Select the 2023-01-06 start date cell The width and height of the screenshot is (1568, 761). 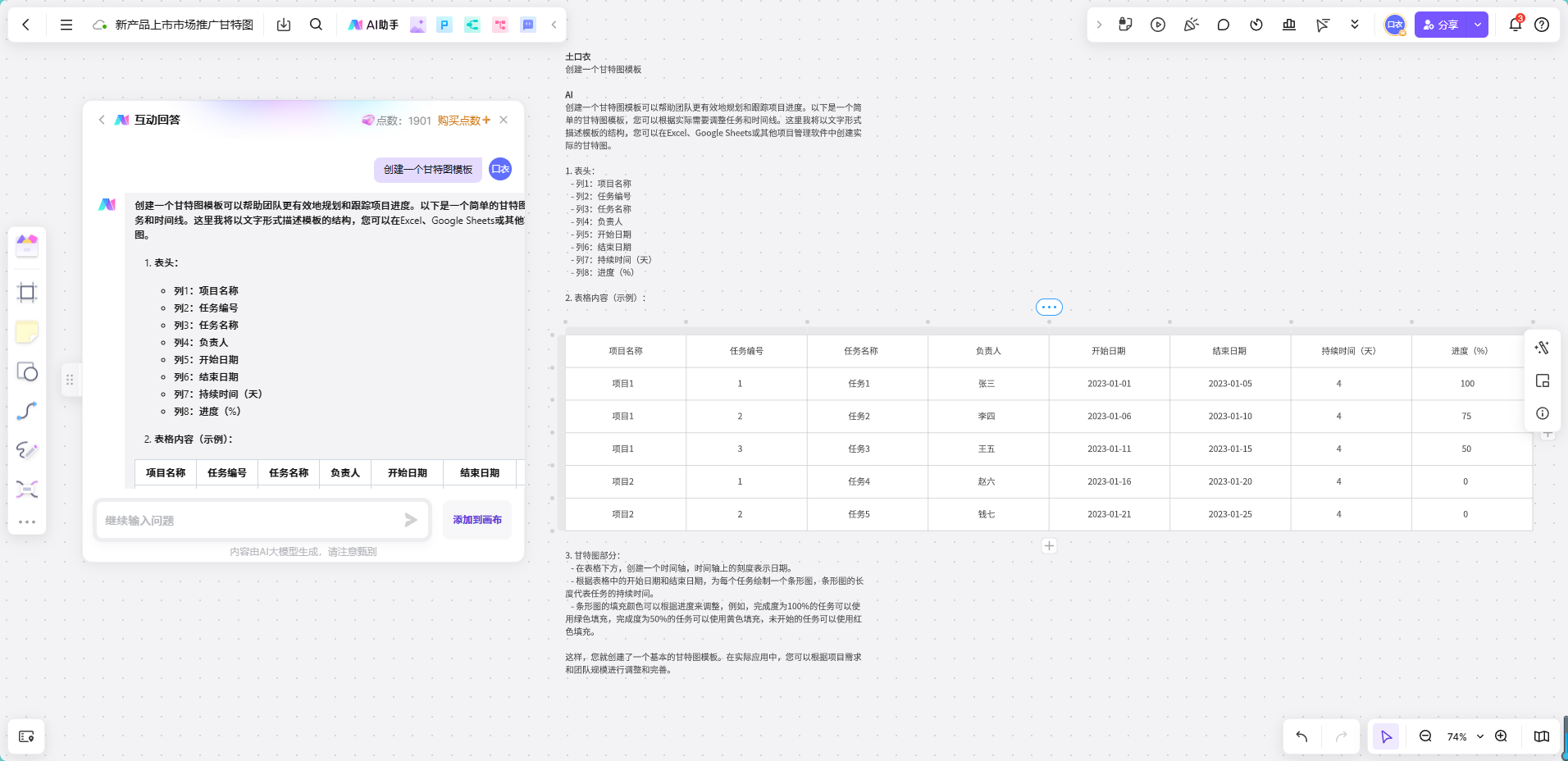coord(1109,417)
